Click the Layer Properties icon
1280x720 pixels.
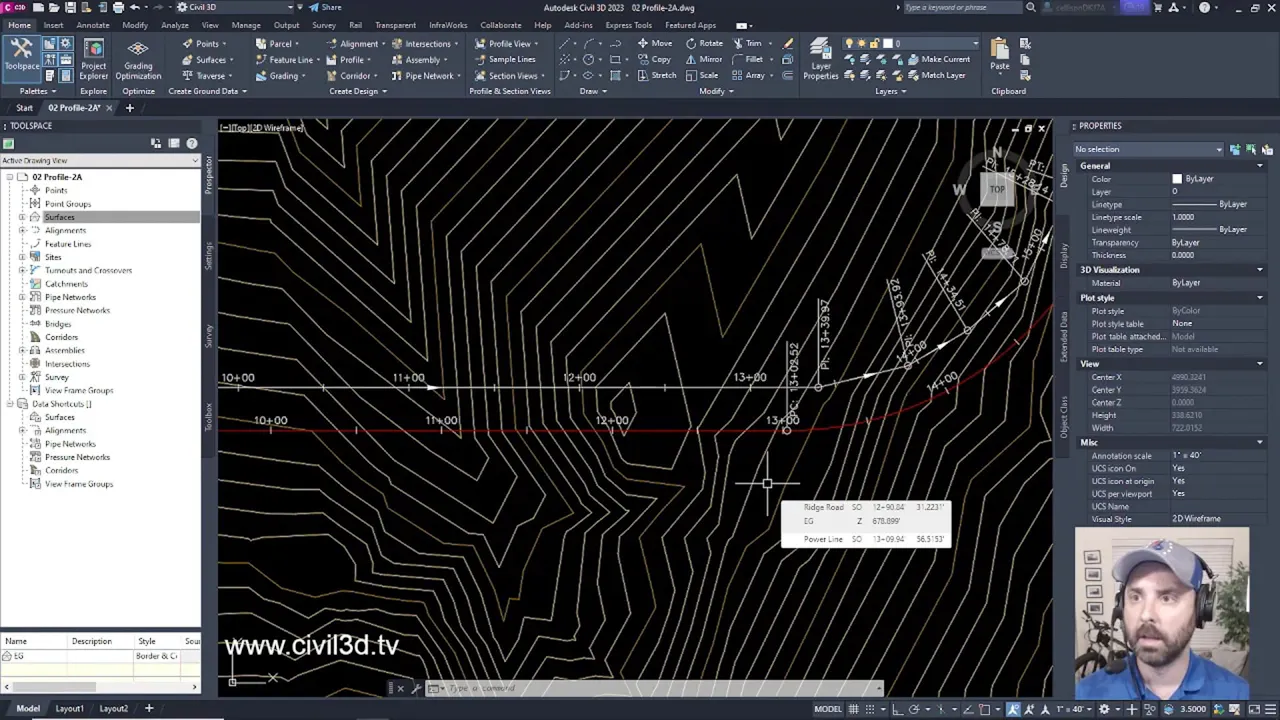point(821,60)
